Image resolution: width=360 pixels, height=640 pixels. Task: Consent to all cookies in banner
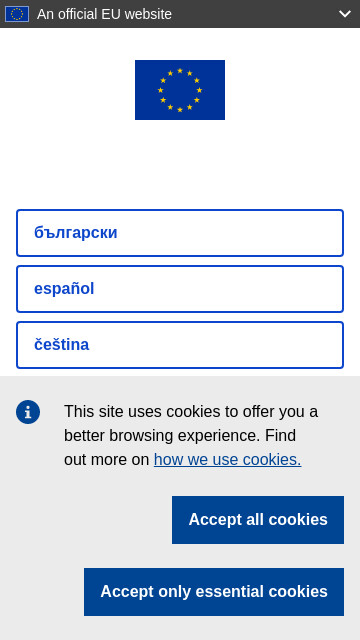258,520
